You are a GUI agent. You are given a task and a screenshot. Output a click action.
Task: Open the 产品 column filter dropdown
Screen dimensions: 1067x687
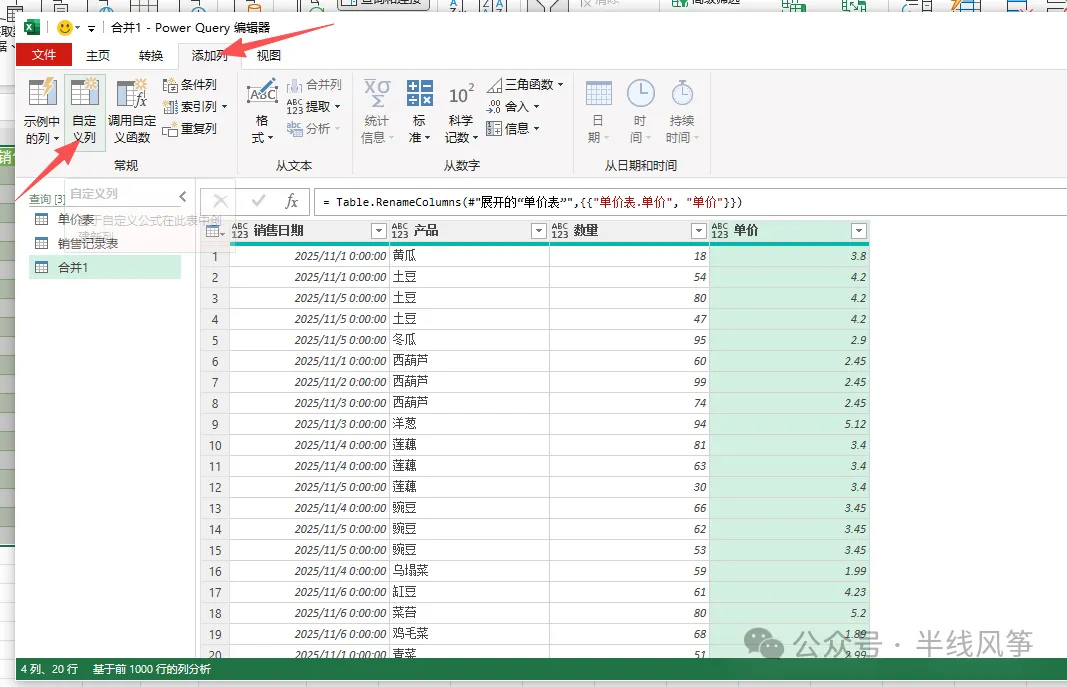pyautogui.click(x=539, y=231)
